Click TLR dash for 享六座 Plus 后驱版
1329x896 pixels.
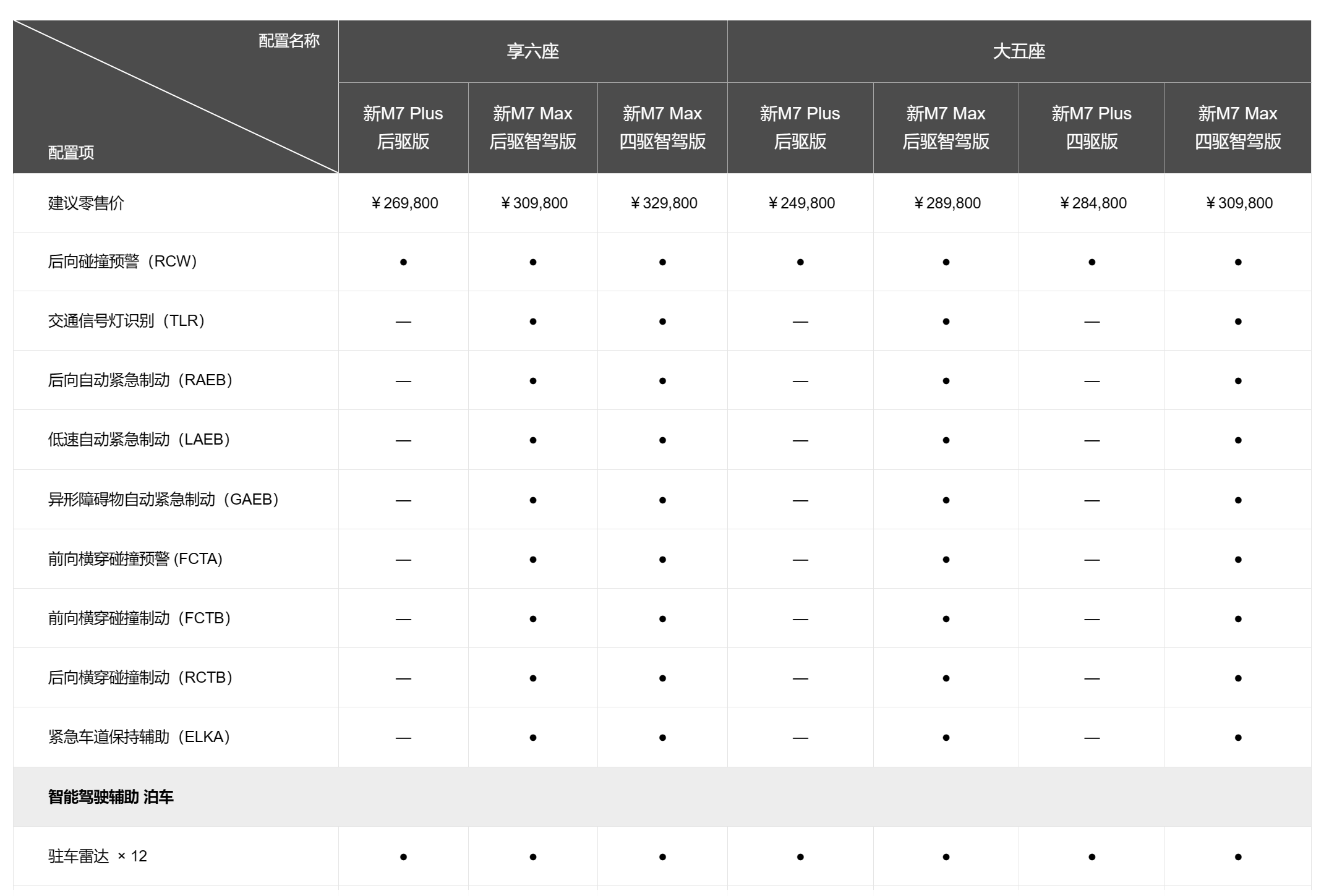[x=403, y=322]
